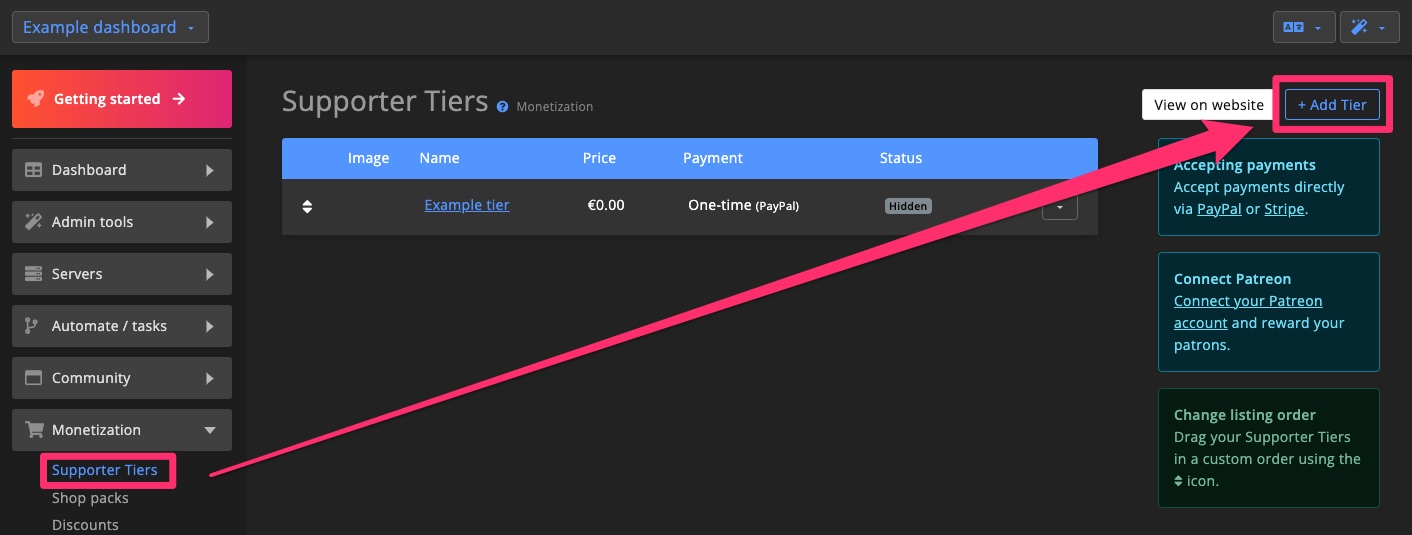Open the actions dropdown for Example tier row
Viewport: 1412px width, 535px height.
coord(1060,207)
